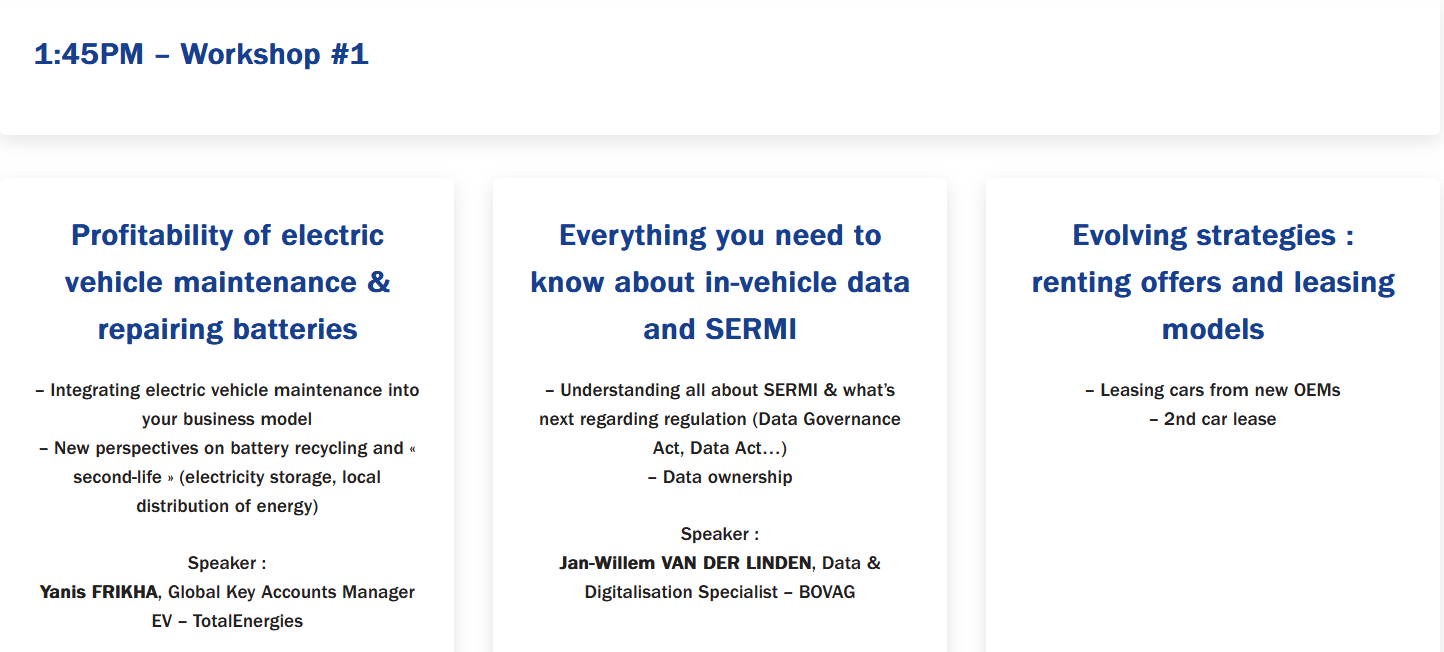Expand the 1:45PM Workshop #1 header

(x=201, y=54)
